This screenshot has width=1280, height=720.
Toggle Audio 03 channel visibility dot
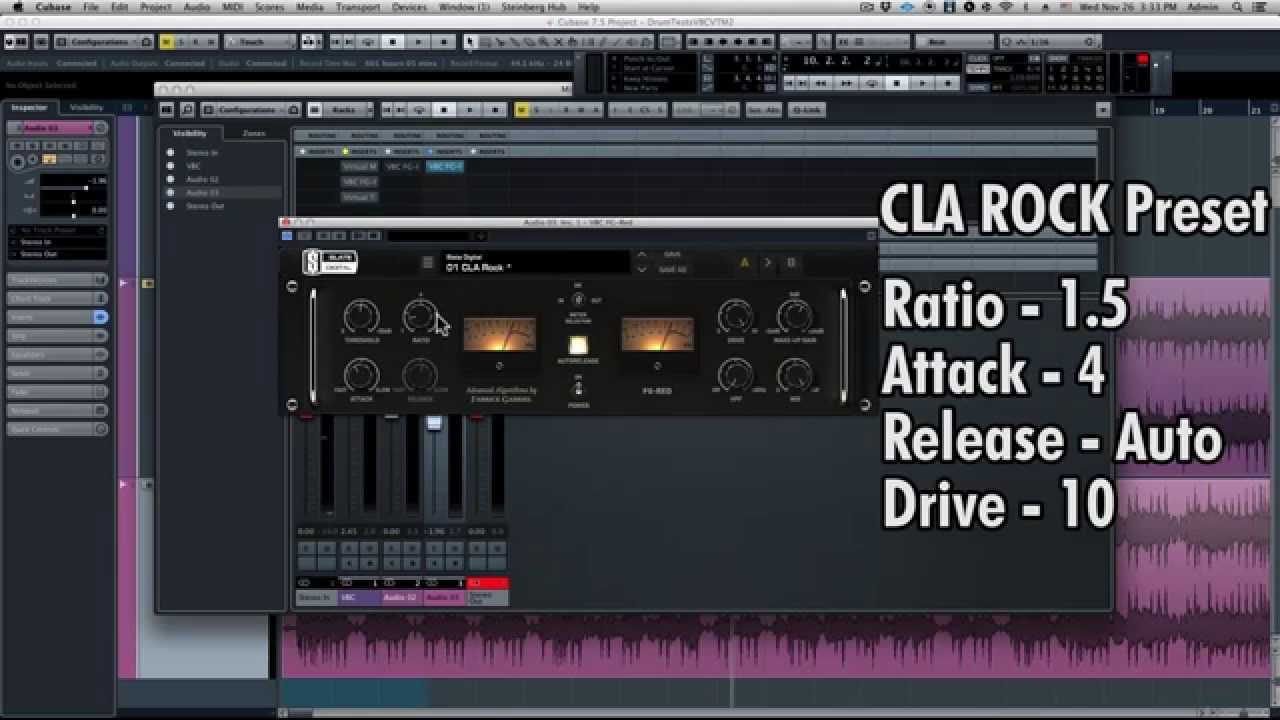[171, 192]
